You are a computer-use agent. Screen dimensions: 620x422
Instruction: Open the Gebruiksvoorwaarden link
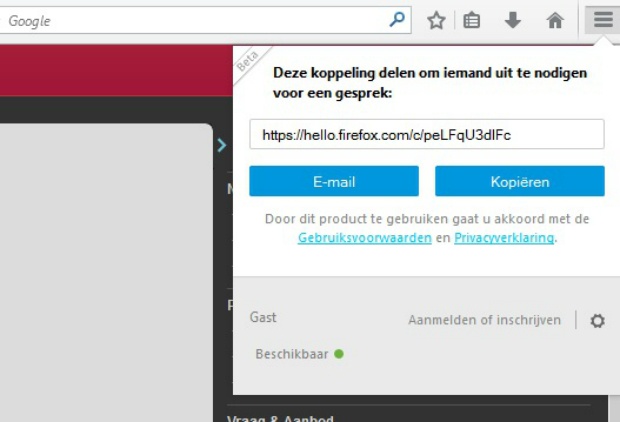point(365,238)
